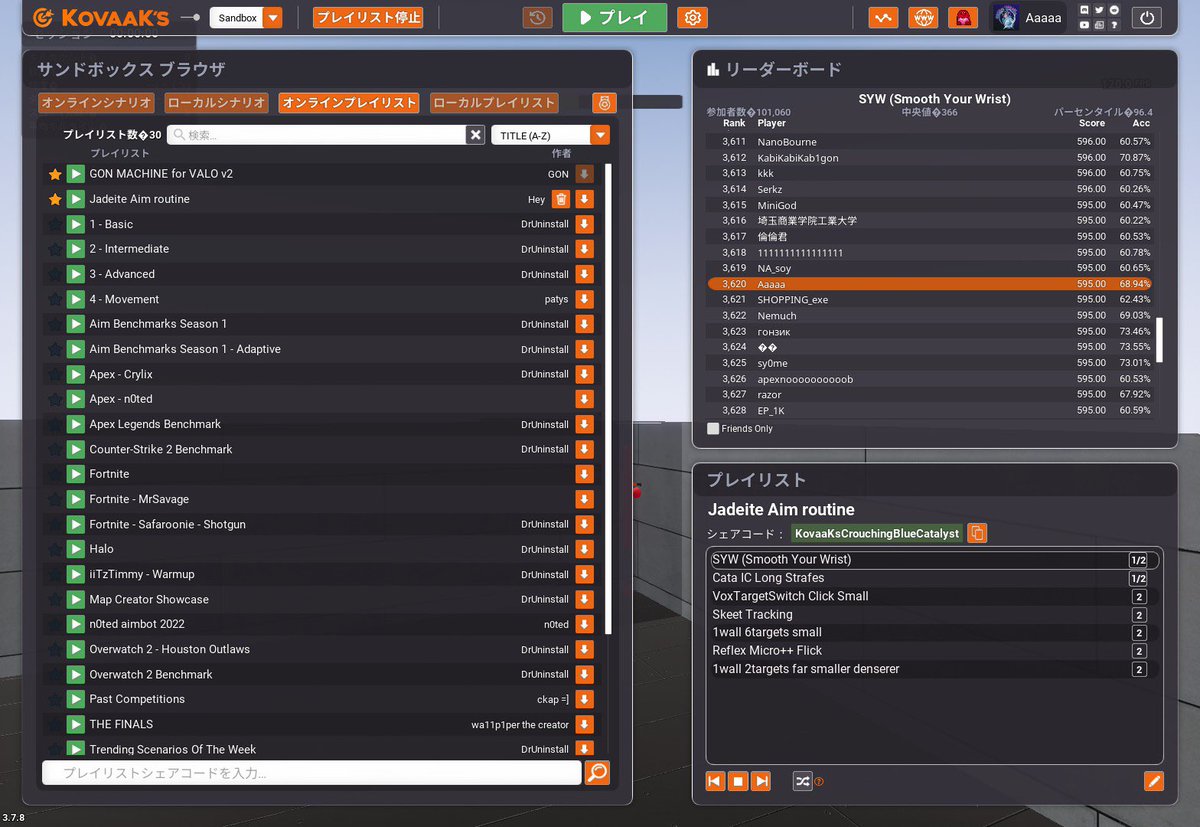Viewport: 1200px width, 827px height.
Task: Click the red character icon in top bar
Action: pyautogui.click(x=963, y=18)
